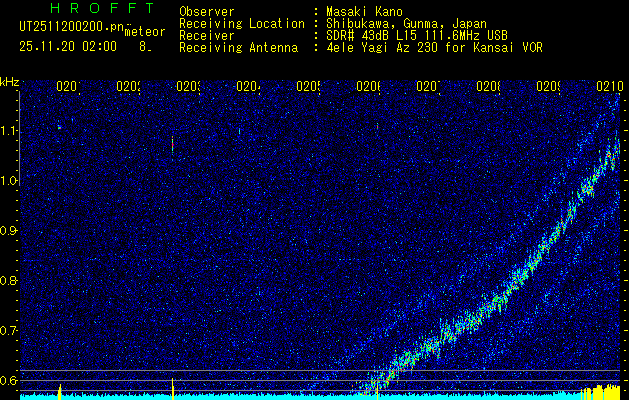Click the 0210 time marker
The image size is (629, 400).
click(x=610, y=86)
